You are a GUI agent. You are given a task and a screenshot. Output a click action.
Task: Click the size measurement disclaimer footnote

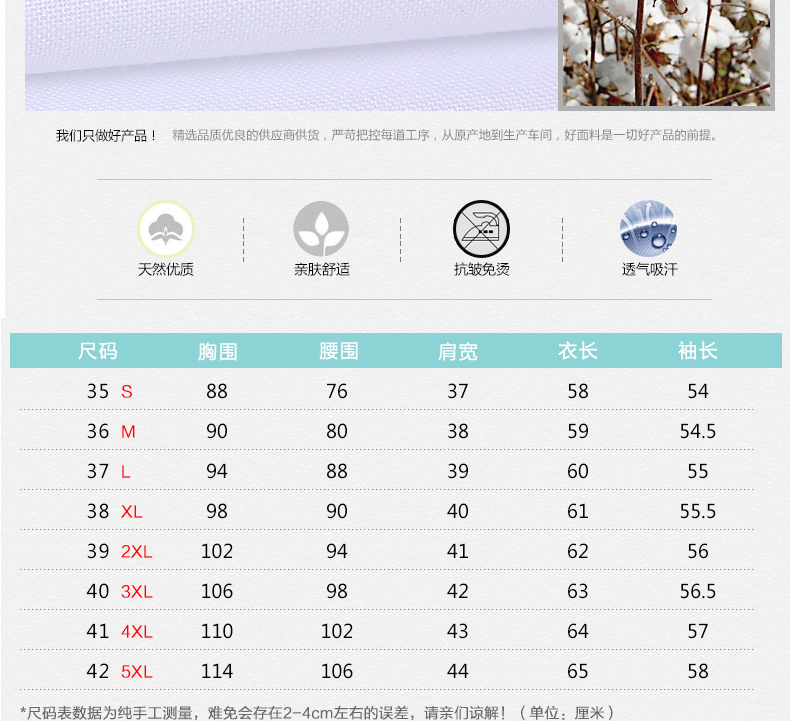[x=317, y=713]
